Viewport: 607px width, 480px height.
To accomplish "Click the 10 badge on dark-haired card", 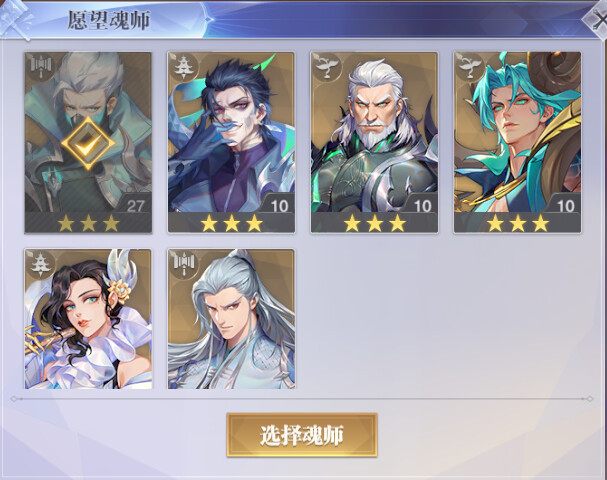I will (x=279, y=206).
